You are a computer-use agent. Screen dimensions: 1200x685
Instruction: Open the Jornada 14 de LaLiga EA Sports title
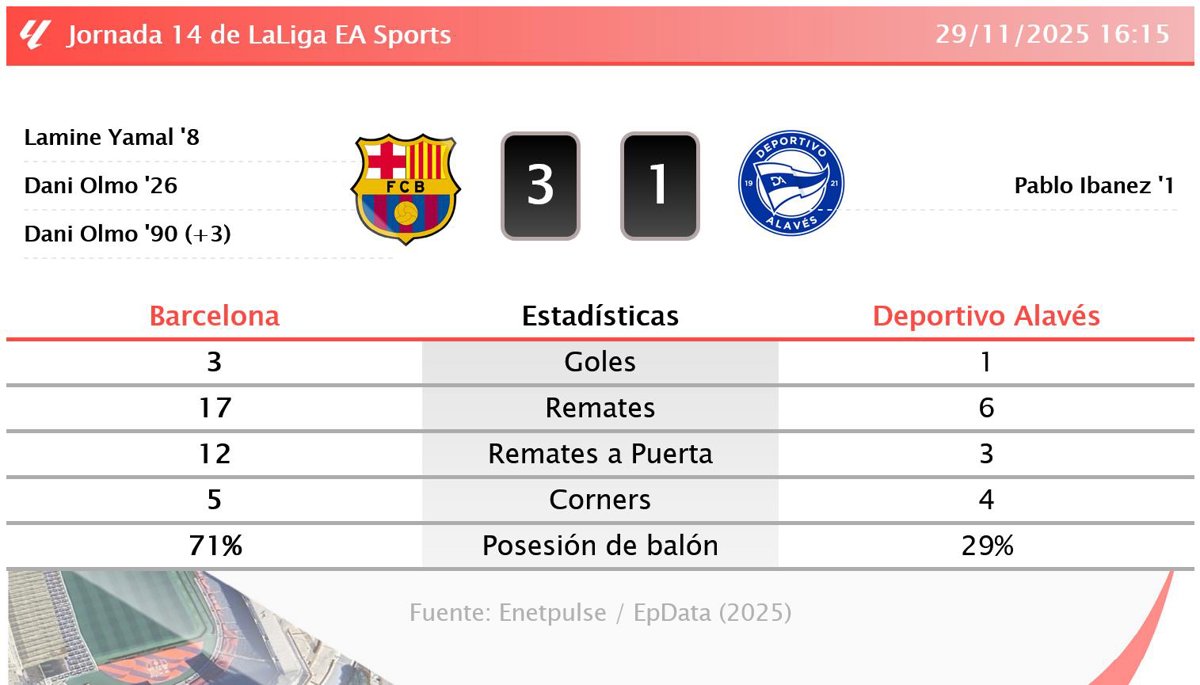pyautogui.click(x=259, y=35)
